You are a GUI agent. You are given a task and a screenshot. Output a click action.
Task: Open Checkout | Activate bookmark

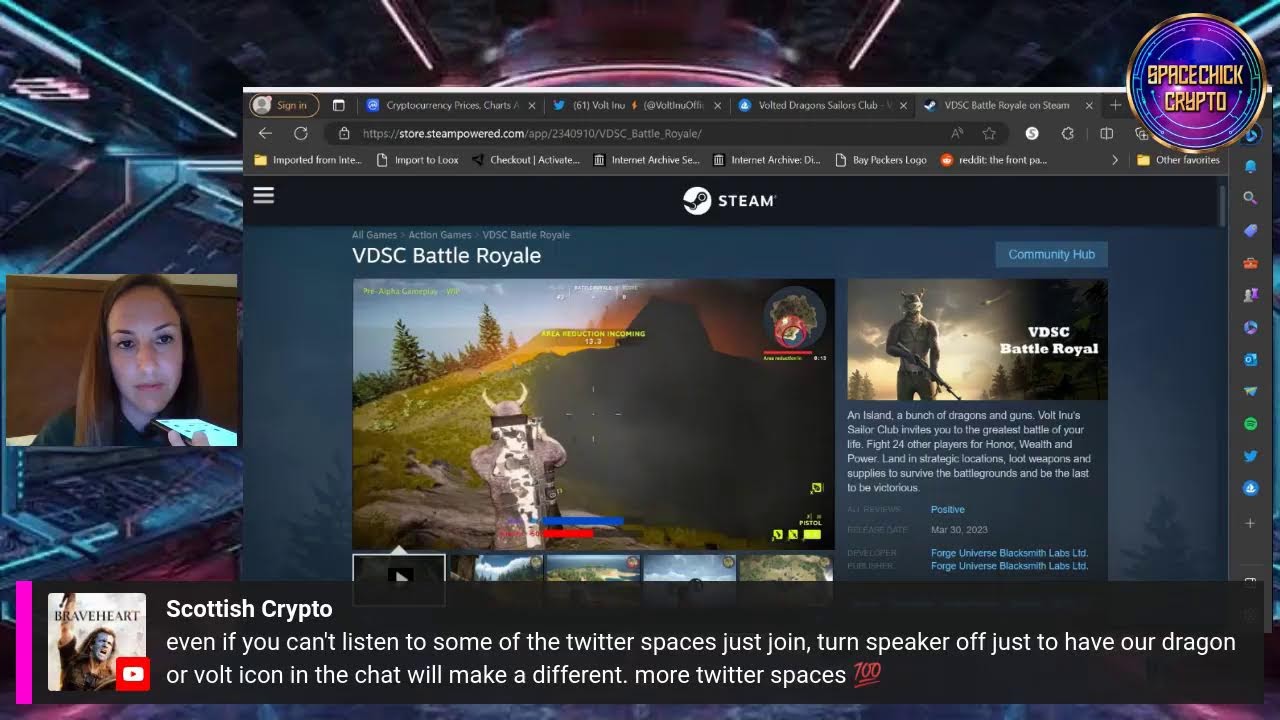click(525, 160)
